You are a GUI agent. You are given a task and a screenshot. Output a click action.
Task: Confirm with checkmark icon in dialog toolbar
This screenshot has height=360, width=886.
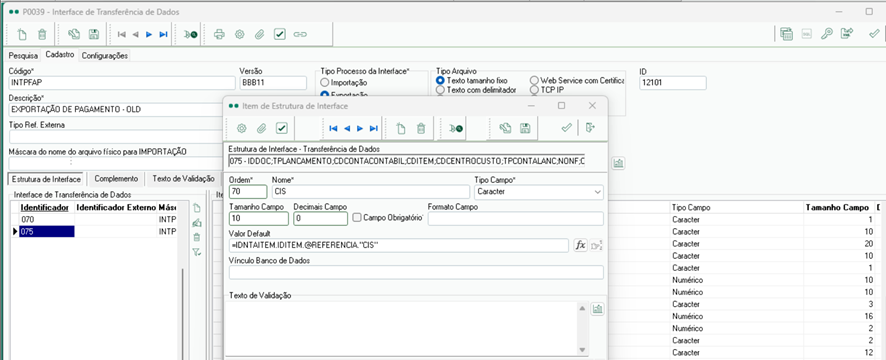(566, 128)
